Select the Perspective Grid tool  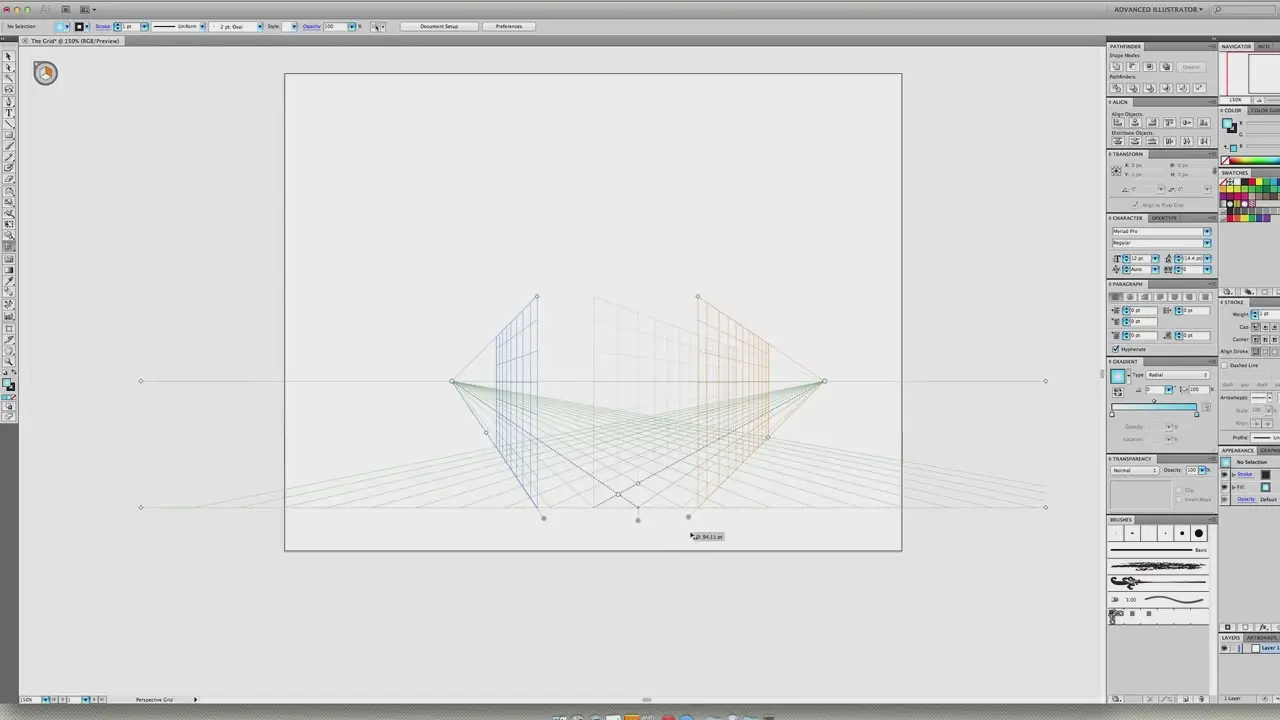point(9,246)
